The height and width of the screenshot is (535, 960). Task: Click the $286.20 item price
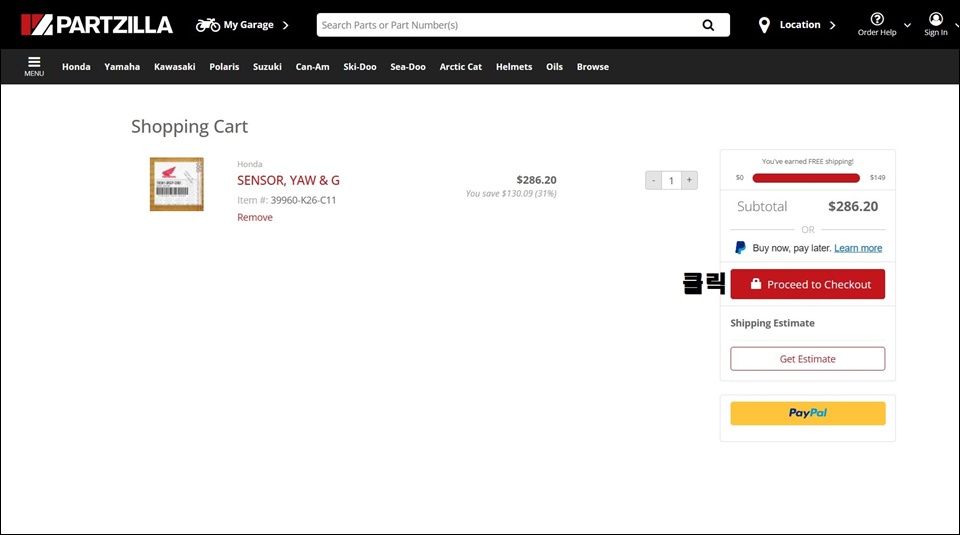coord(536,180)
